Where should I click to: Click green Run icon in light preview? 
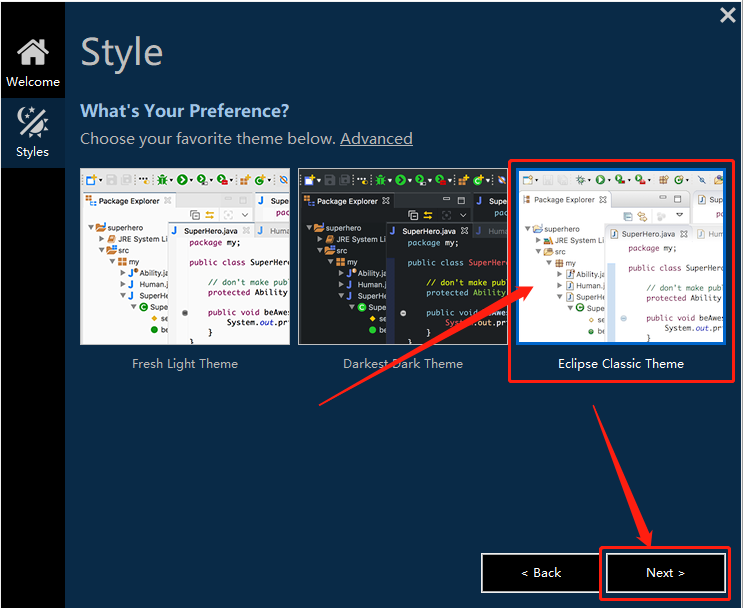[x=182, y=180]
